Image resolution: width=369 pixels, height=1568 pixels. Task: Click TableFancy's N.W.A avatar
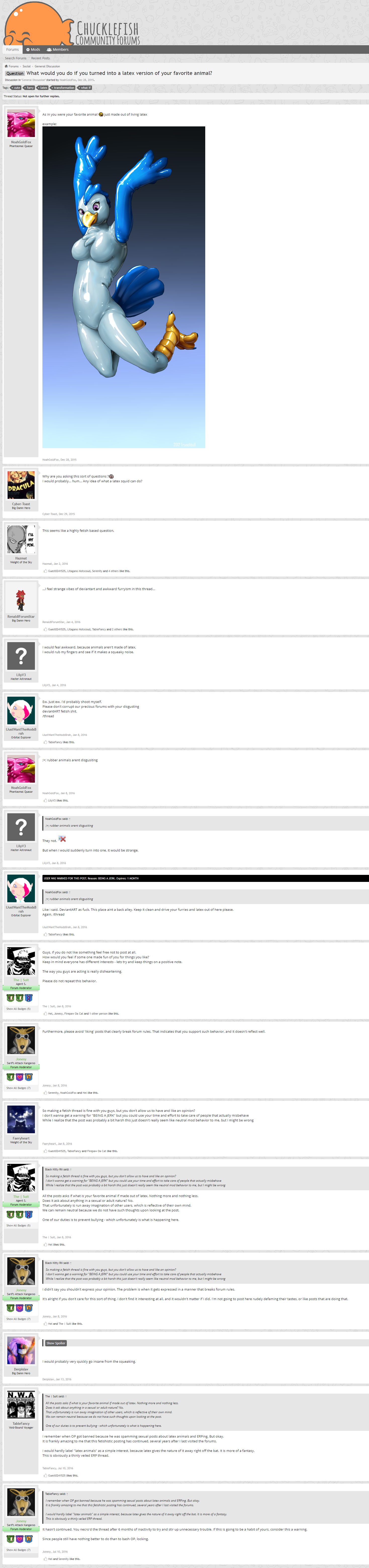point(21,1405)
